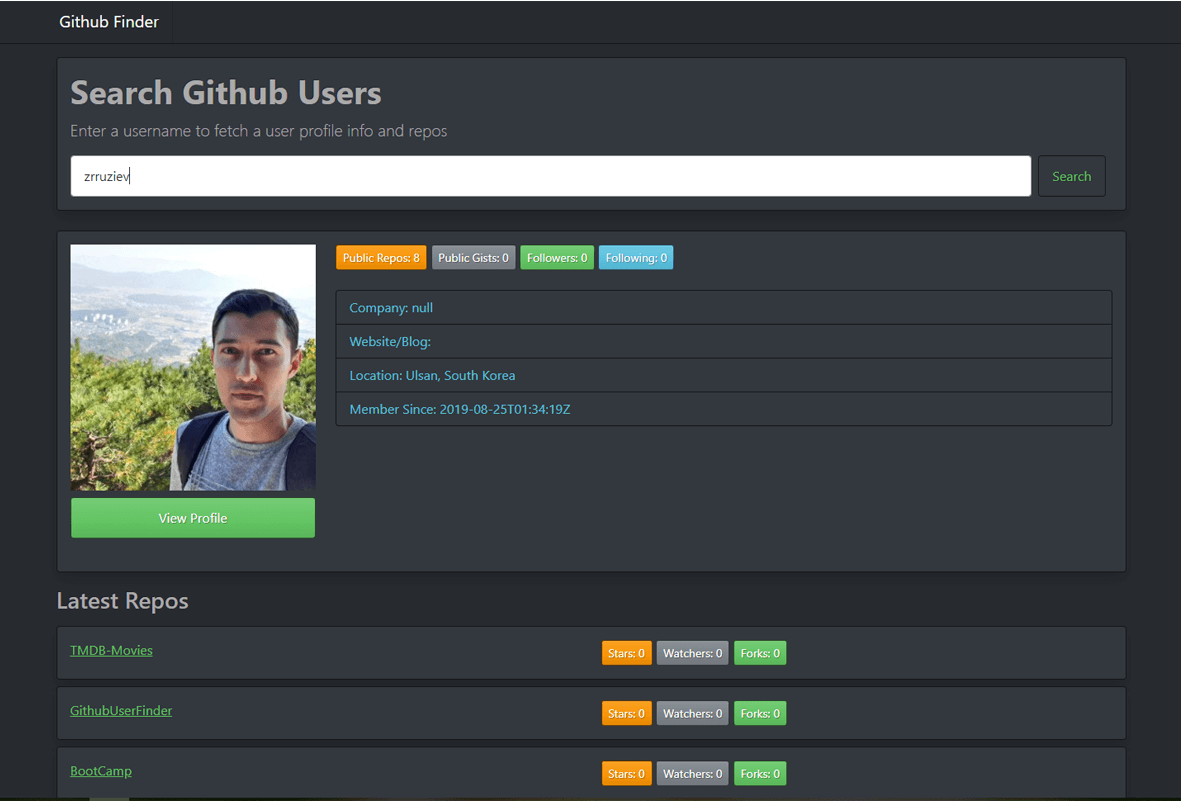Screen dimensions: 1181x801
Task: Select the Public Repos: 8 badge
Action: coord(381,258)
